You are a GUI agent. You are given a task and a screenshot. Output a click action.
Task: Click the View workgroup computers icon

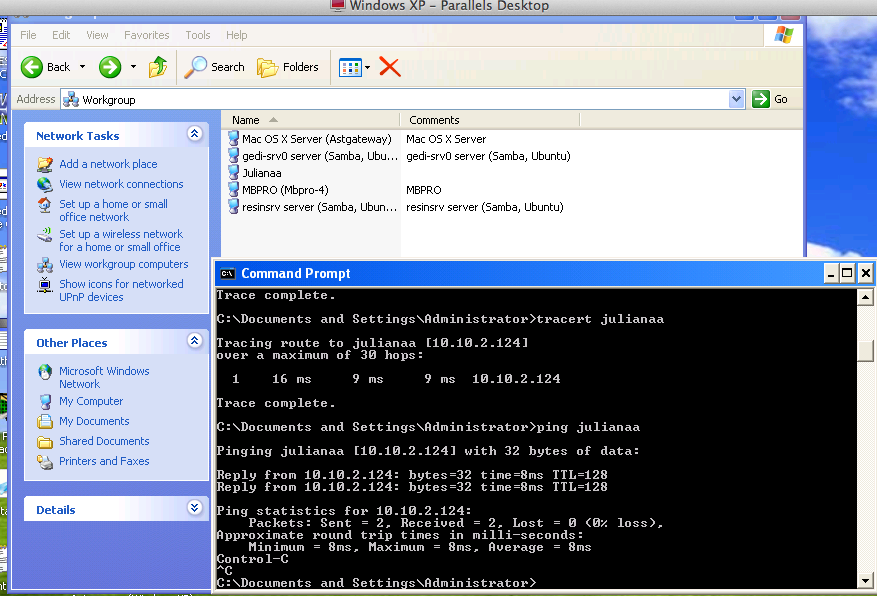pos(45,264)
